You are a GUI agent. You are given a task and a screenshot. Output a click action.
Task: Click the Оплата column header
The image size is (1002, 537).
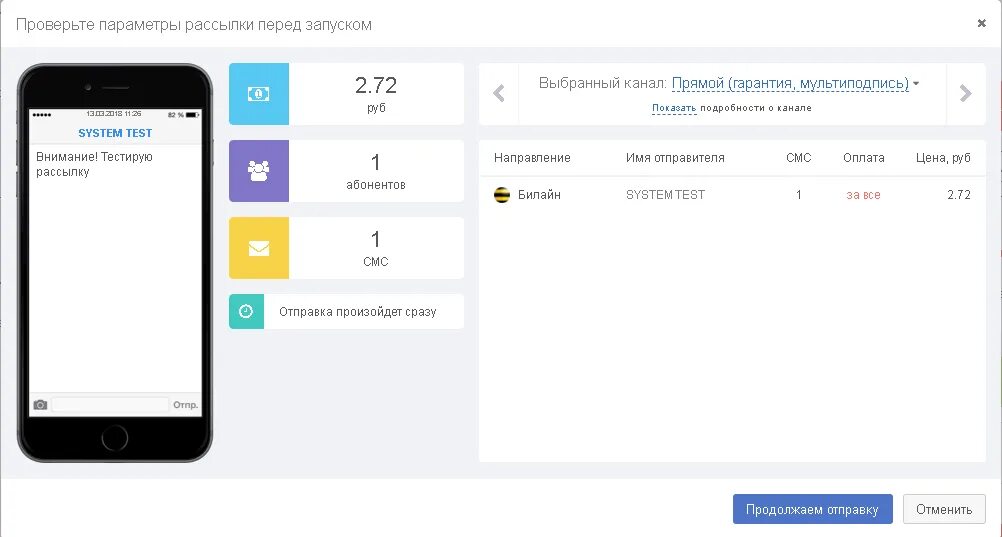point(864,158)
